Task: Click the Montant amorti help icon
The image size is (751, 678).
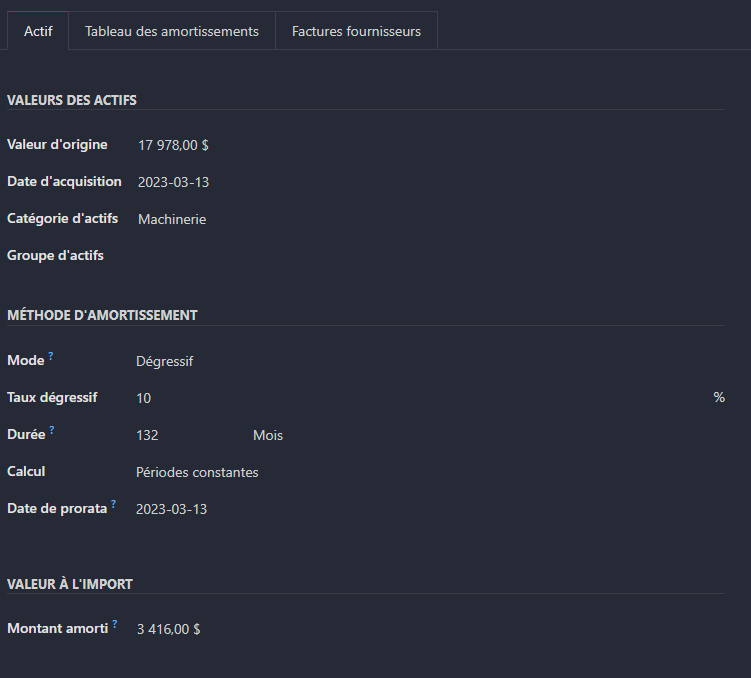Action: pyautogui.click(x=114, y=624)
